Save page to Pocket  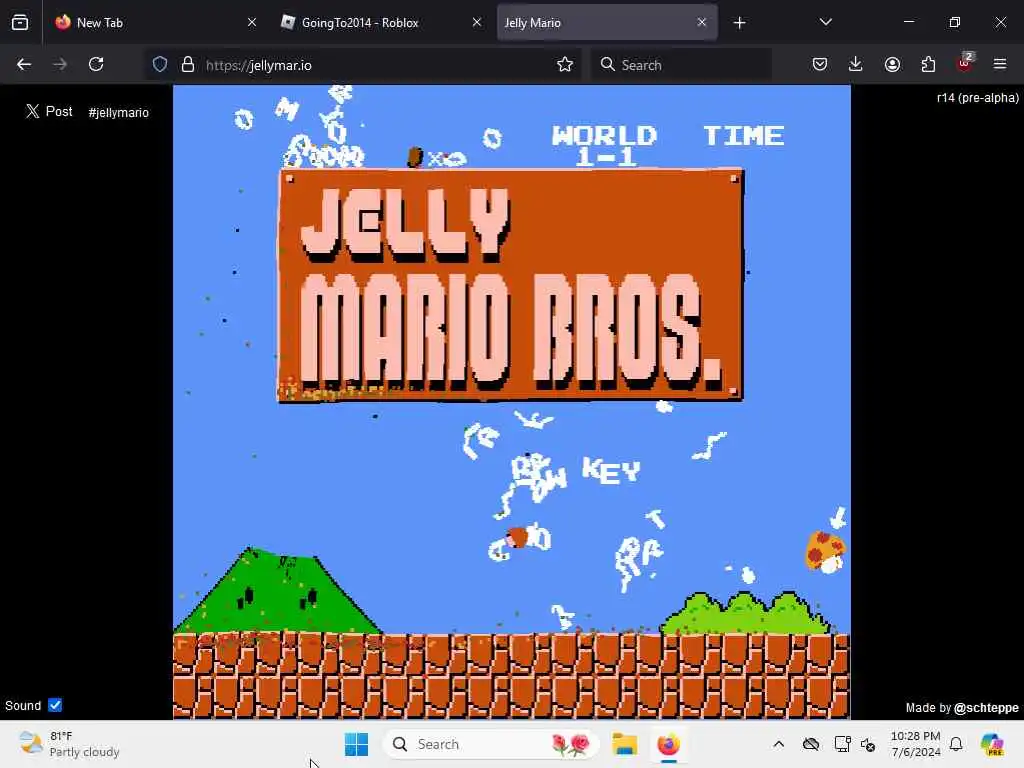[x=820, y=64]
